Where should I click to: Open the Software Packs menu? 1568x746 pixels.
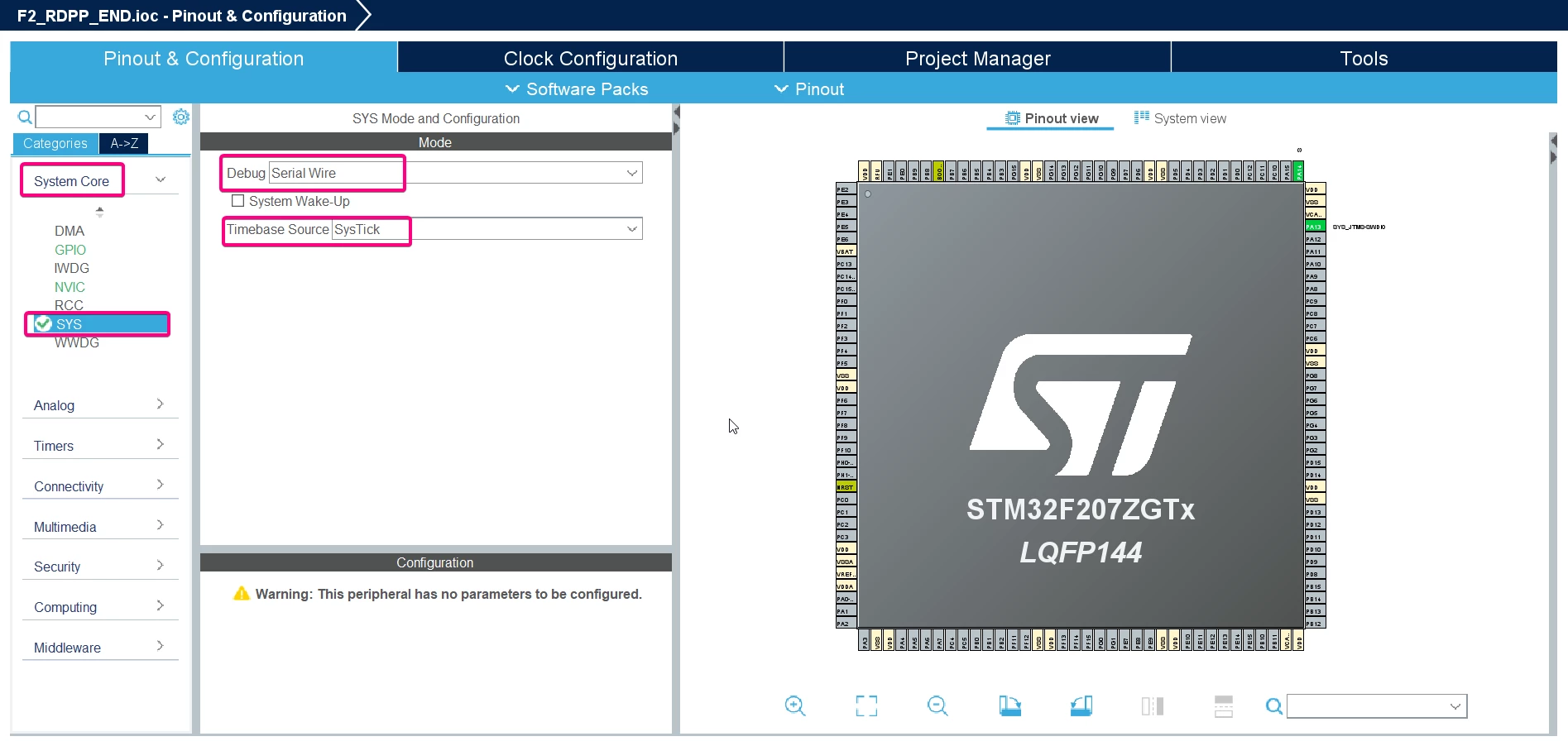coord(577,89)
